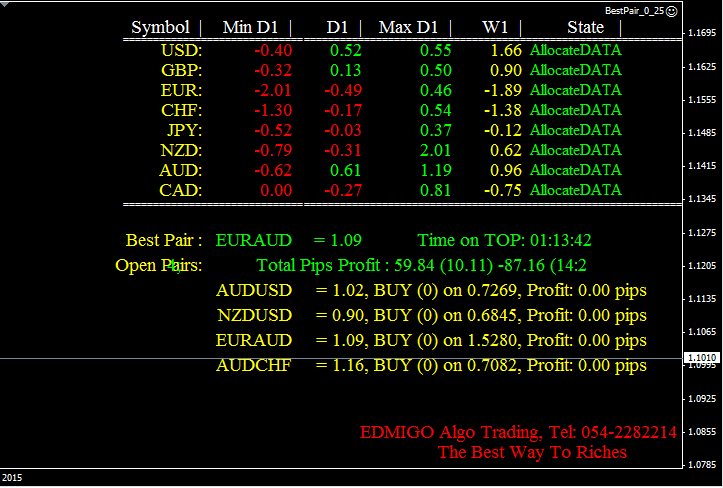Screen dimensions: 723x488
Task: Click the D1 column header
Action: pyautogui.click(x=337, y=27)
